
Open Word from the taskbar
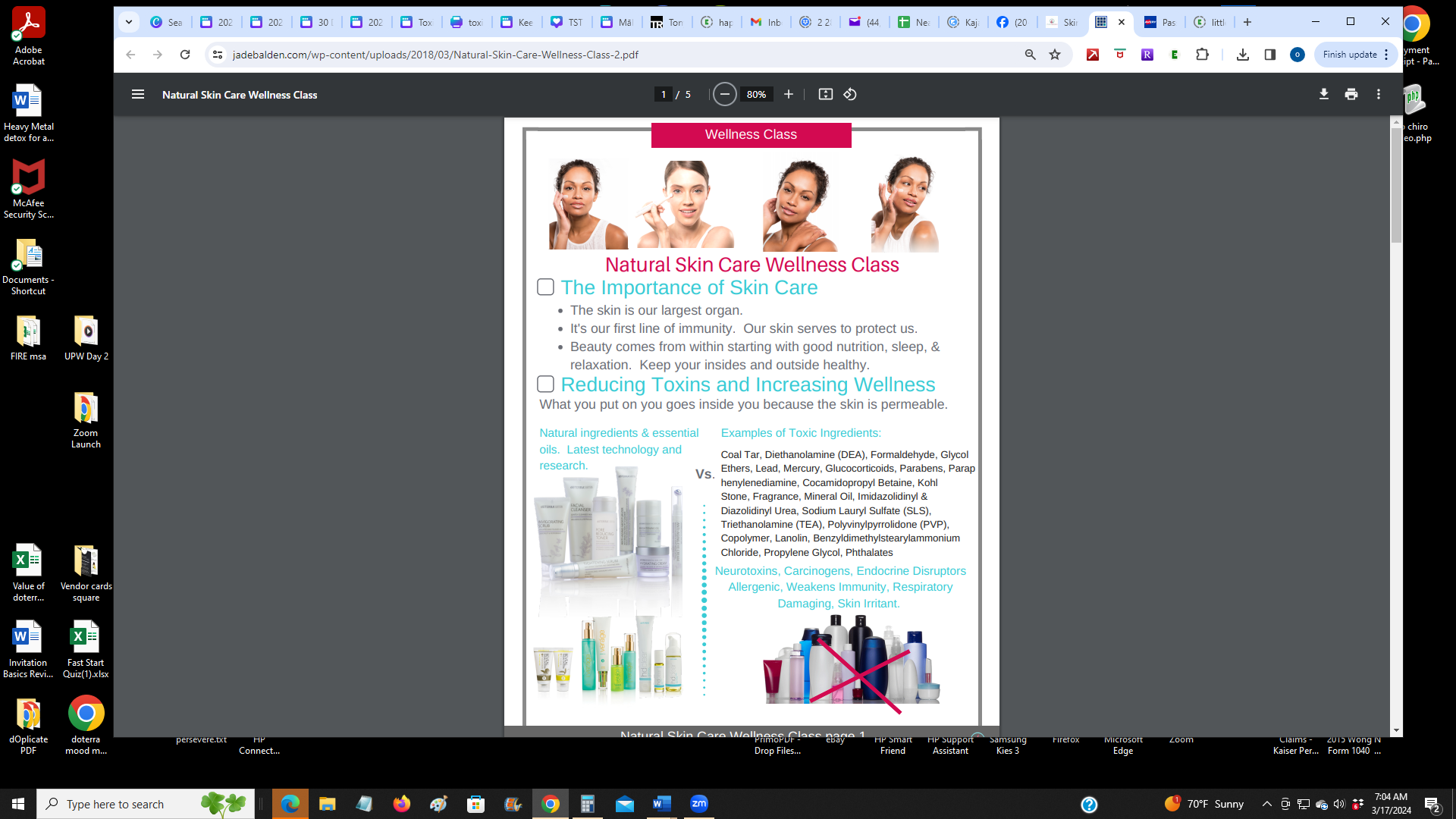pyautogui.click(x=661, y=804)
